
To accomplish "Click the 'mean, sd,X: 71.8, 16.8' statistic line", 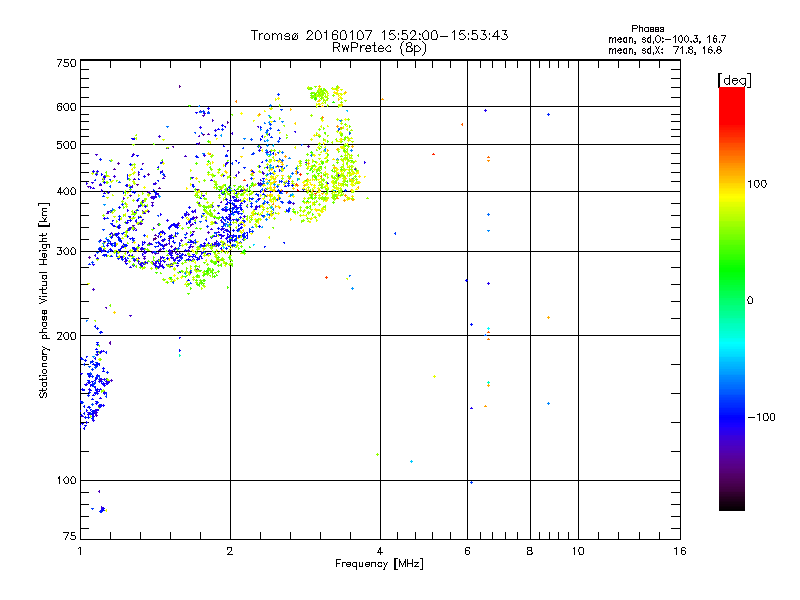I will click(x=665, y=50).
